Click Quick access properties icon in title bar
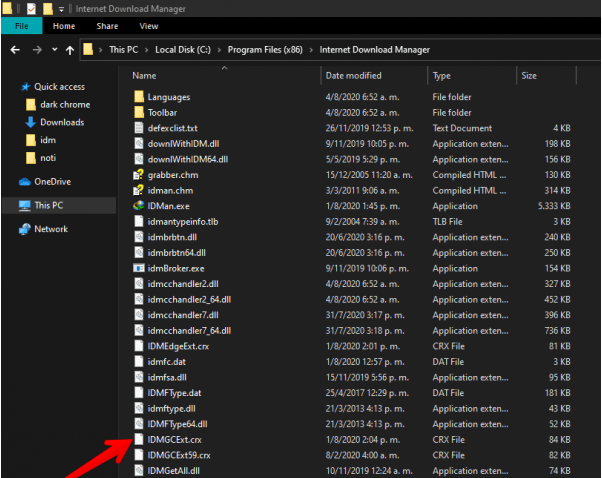The height and width of the screenshot is (478, 602). (31, 8)
